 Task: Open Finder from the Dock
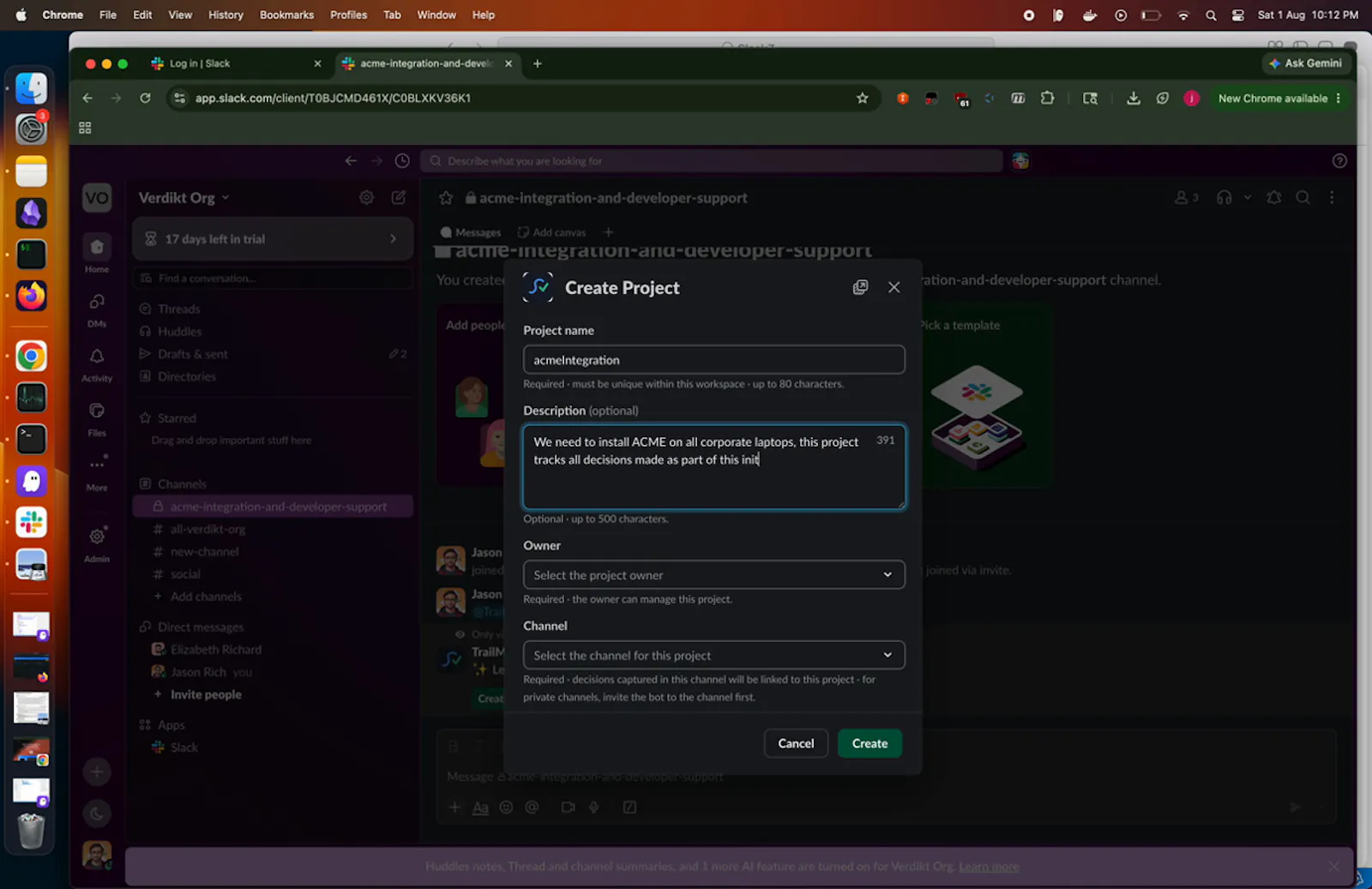[32, 88]
